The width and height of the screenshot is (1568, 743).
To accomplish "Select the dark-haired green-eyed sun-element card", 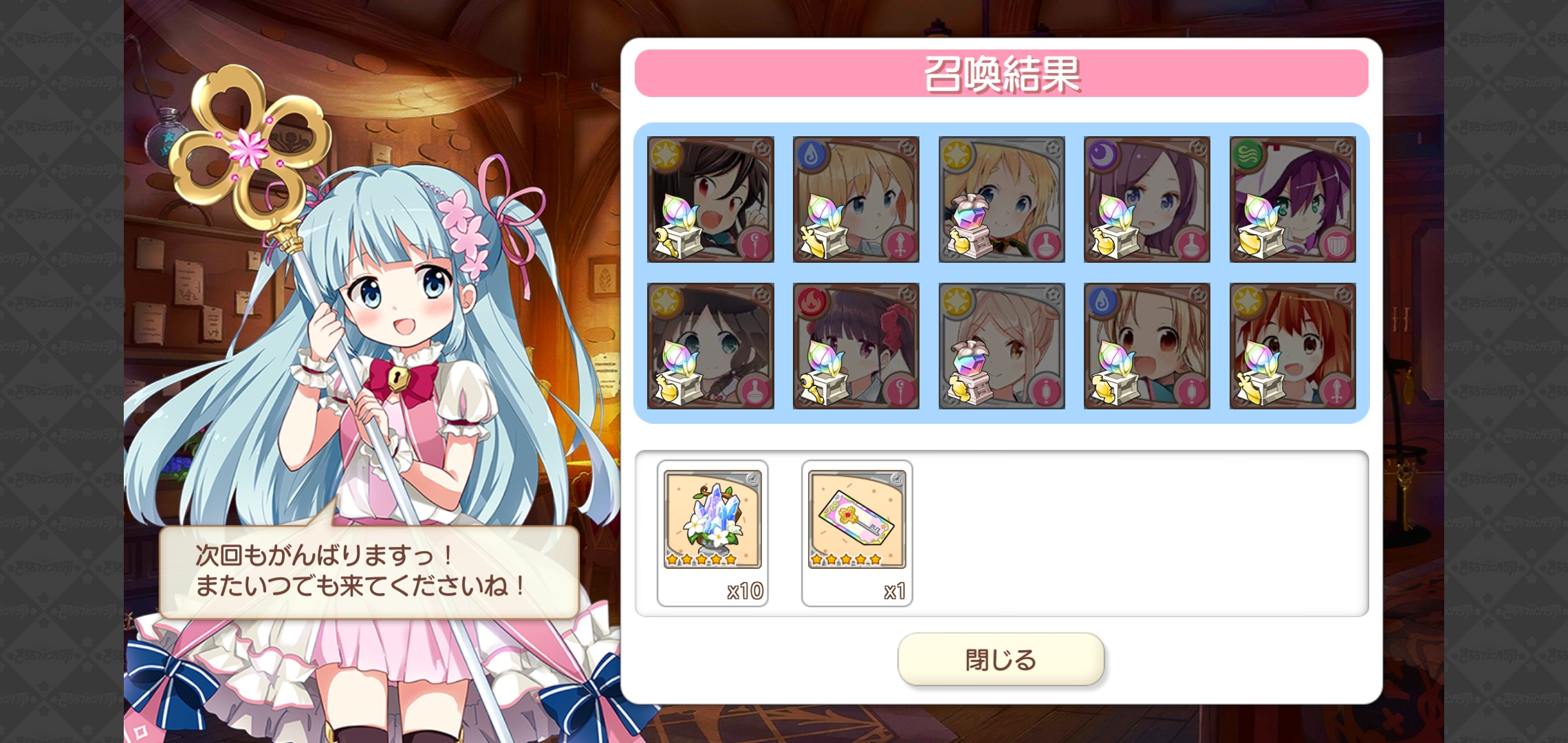I will click(x=710, y=346).
